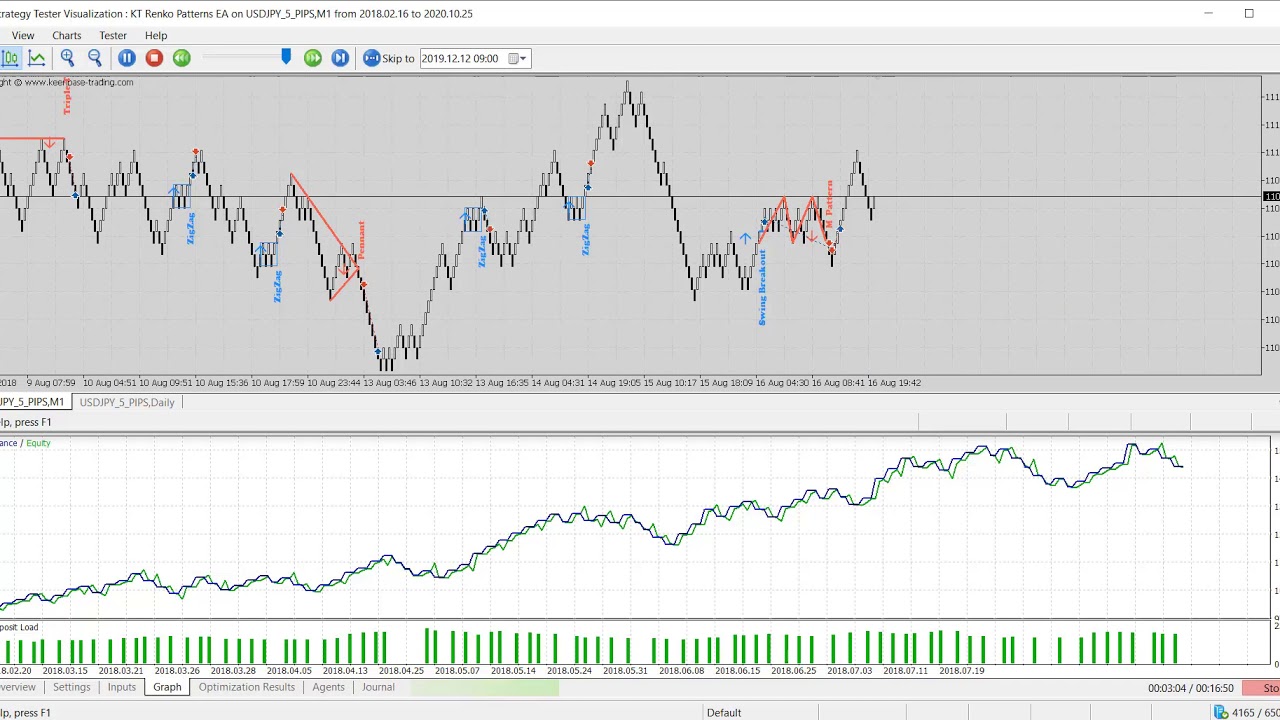Click the 'Default' profile in status bar
The image size is (1280, 720).
pyautogui.click(x=724, y=713)
